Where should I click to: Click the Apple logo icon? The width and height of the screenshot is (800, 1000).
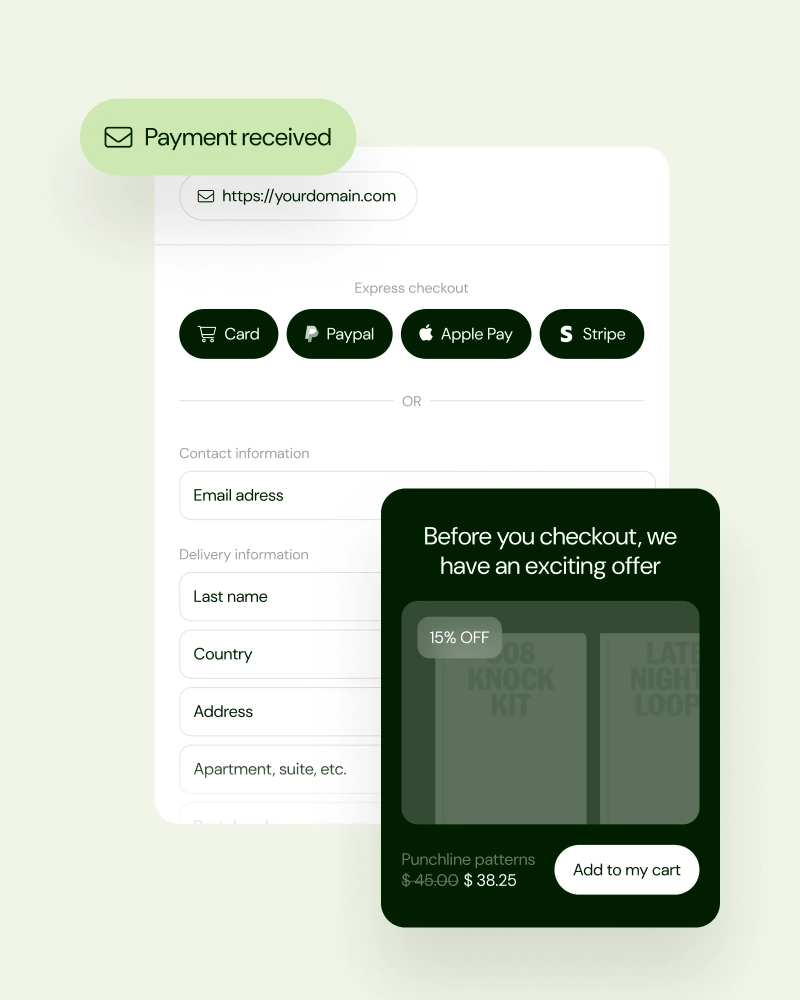coord(426,333)
